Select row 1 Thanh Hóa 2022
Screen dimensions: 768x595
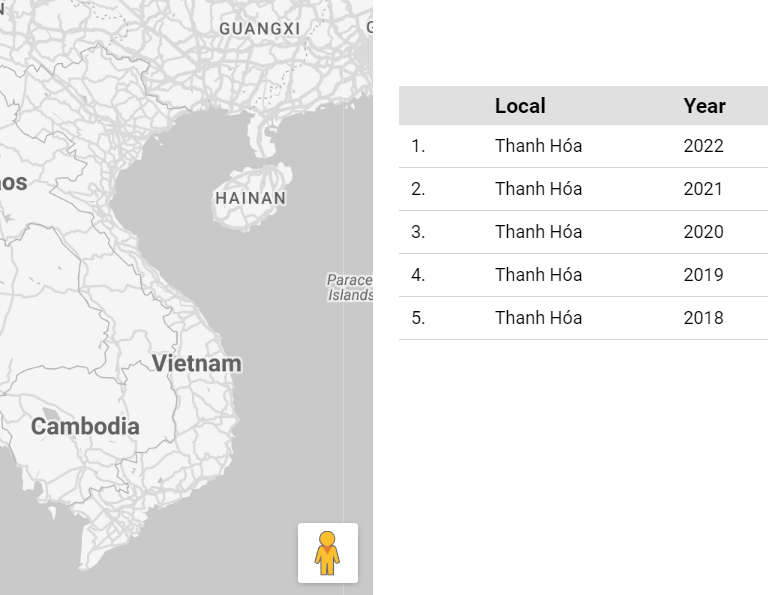tap(538, 146)
